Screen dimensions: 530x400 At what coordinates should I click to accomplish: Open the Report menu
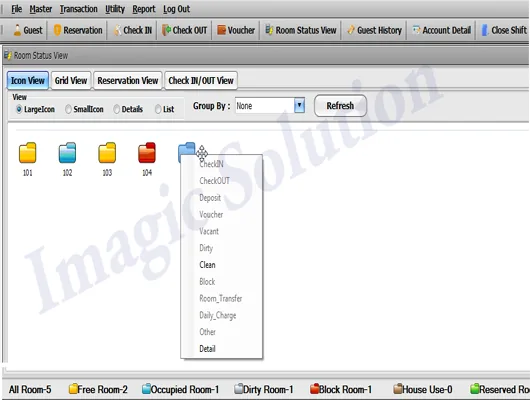(x=144, y=9)
